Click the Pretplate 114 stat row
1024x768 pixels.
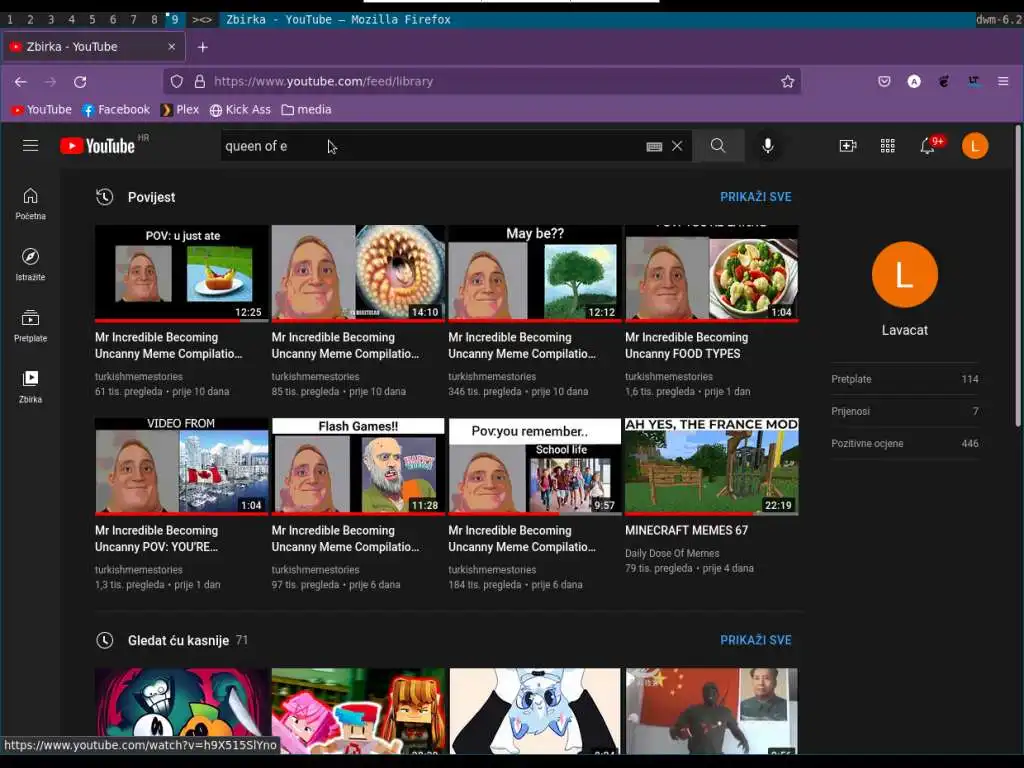[904, 379]
